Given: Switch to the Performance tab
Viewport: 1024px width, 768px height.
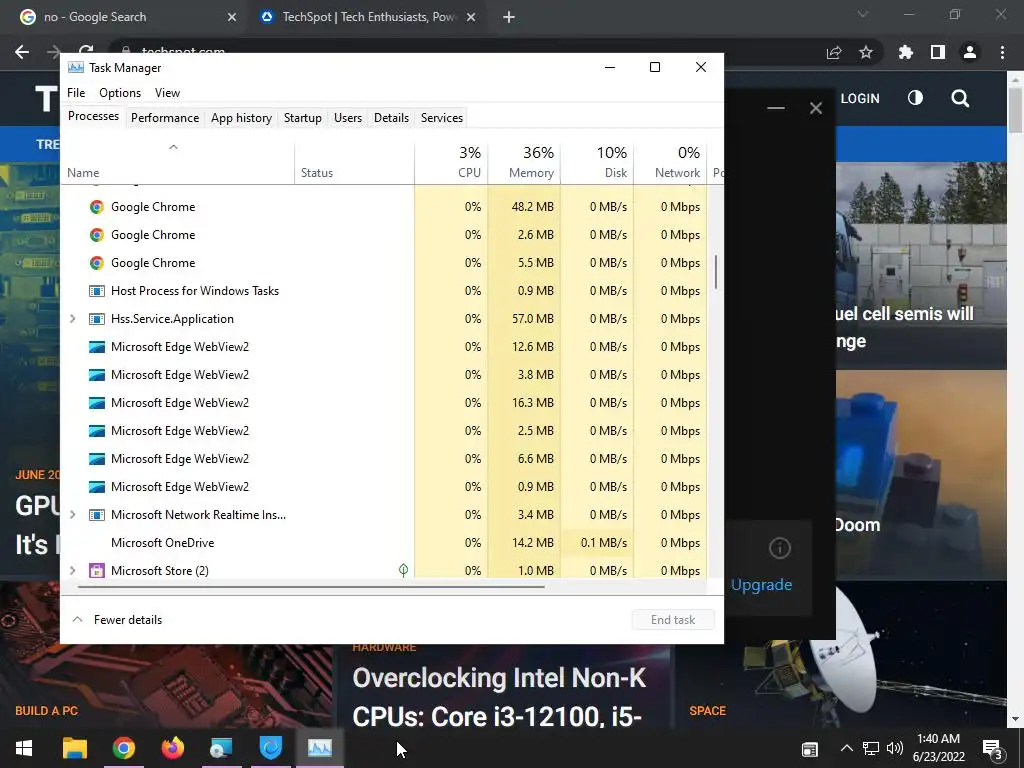Looking at the screenshot, I should (x=165, y=118).
